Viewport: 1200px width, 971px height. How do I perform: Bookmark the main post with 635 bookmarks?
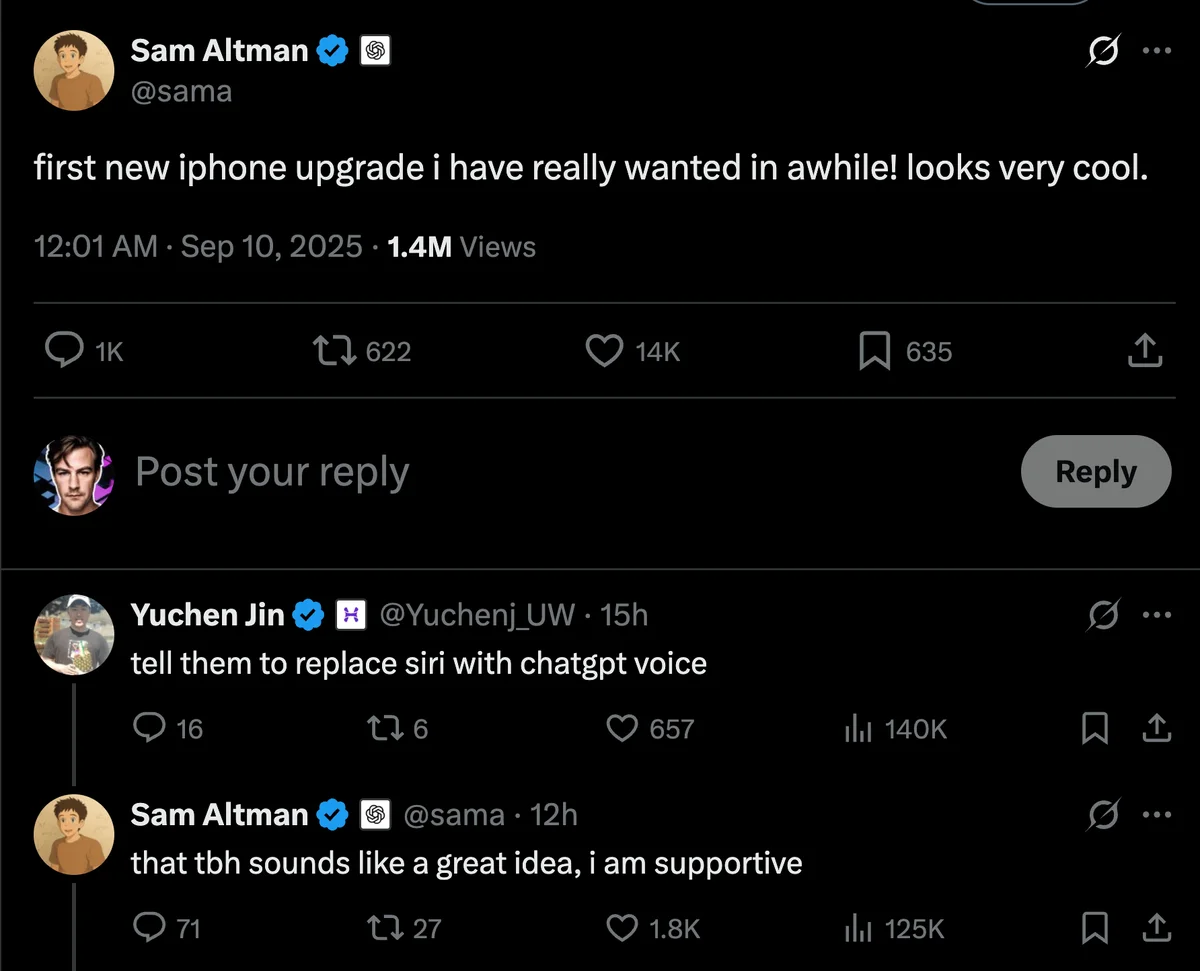[875, 351]
